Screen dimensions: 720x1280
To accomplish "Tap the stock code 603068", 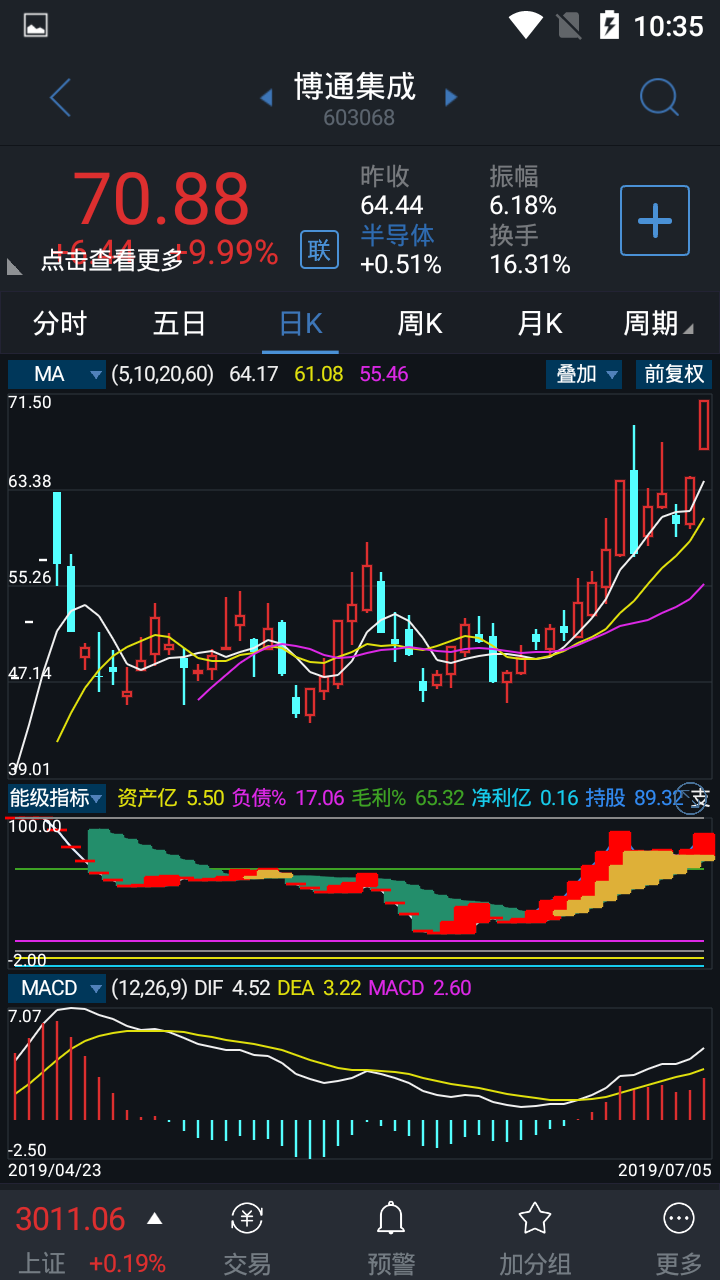I will (x=359, y=117).
